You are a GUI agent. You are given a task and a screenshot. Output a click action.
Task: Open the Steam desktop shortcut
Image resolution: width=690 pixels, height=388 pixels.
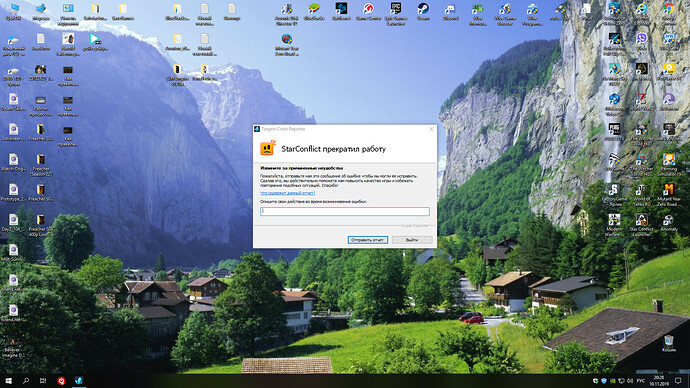tap(423, 12)
